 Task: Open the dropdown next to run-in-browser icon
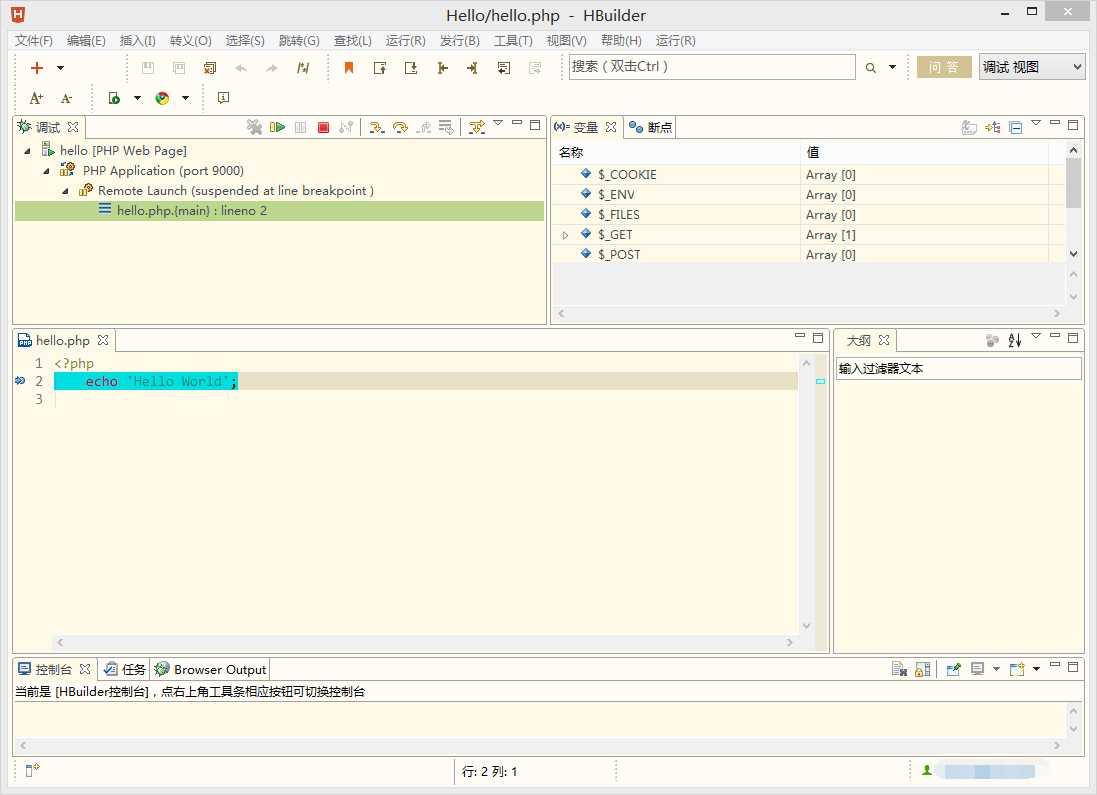click(137, 98)
